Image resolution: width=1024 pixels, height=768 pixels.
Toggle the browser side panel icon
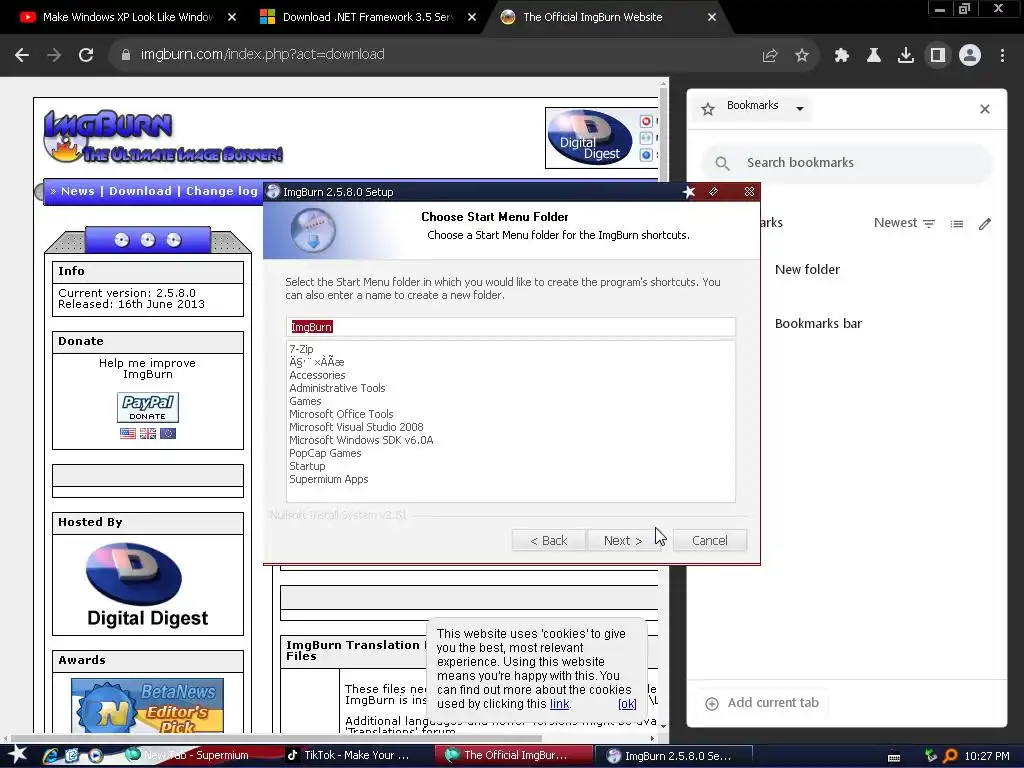(x=938, y=56)
